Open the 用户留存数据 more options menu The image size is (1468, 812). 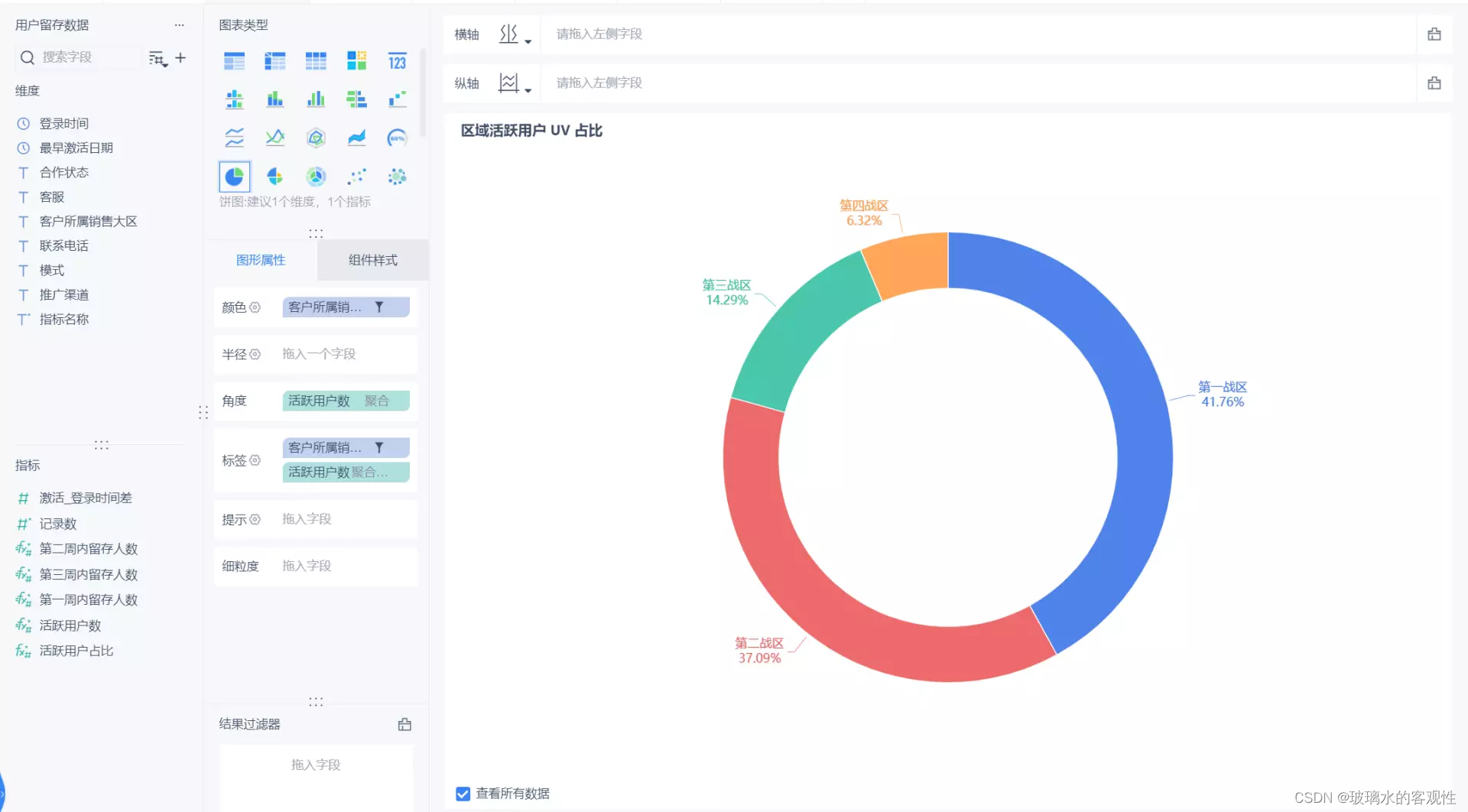point(179,25)
